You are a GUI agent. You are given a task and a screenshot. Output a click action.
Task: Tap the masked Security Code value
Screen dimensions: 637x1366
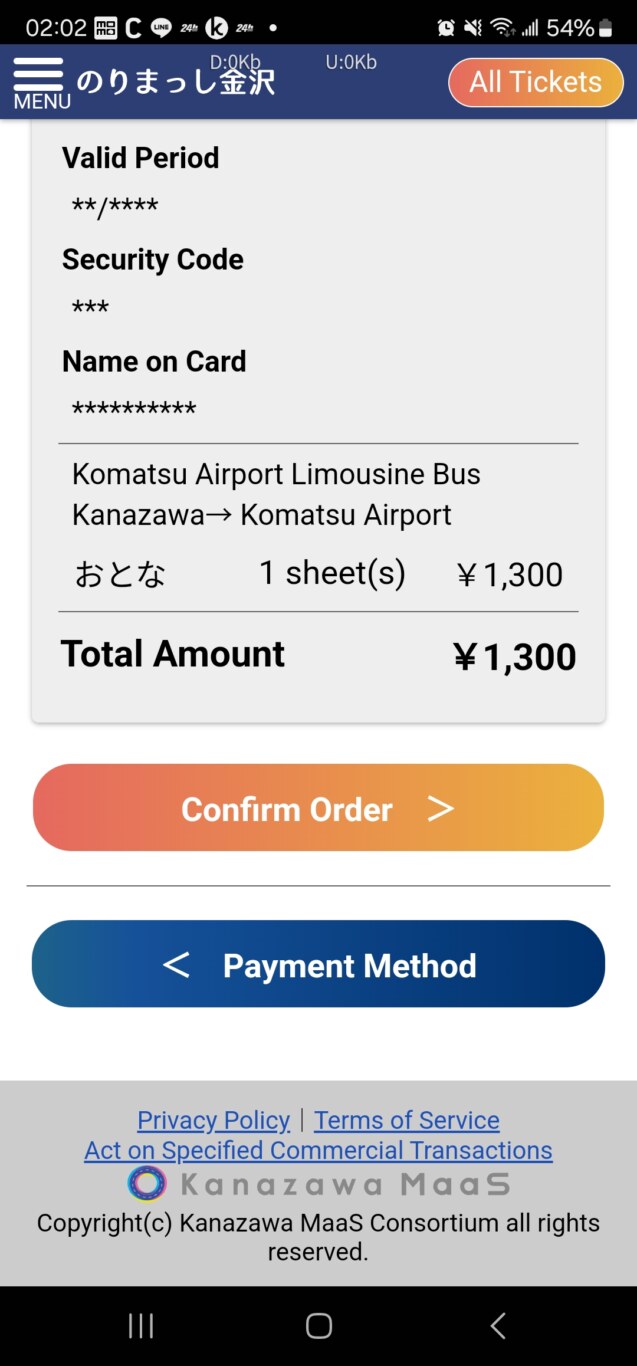click(x=90, y=308)
